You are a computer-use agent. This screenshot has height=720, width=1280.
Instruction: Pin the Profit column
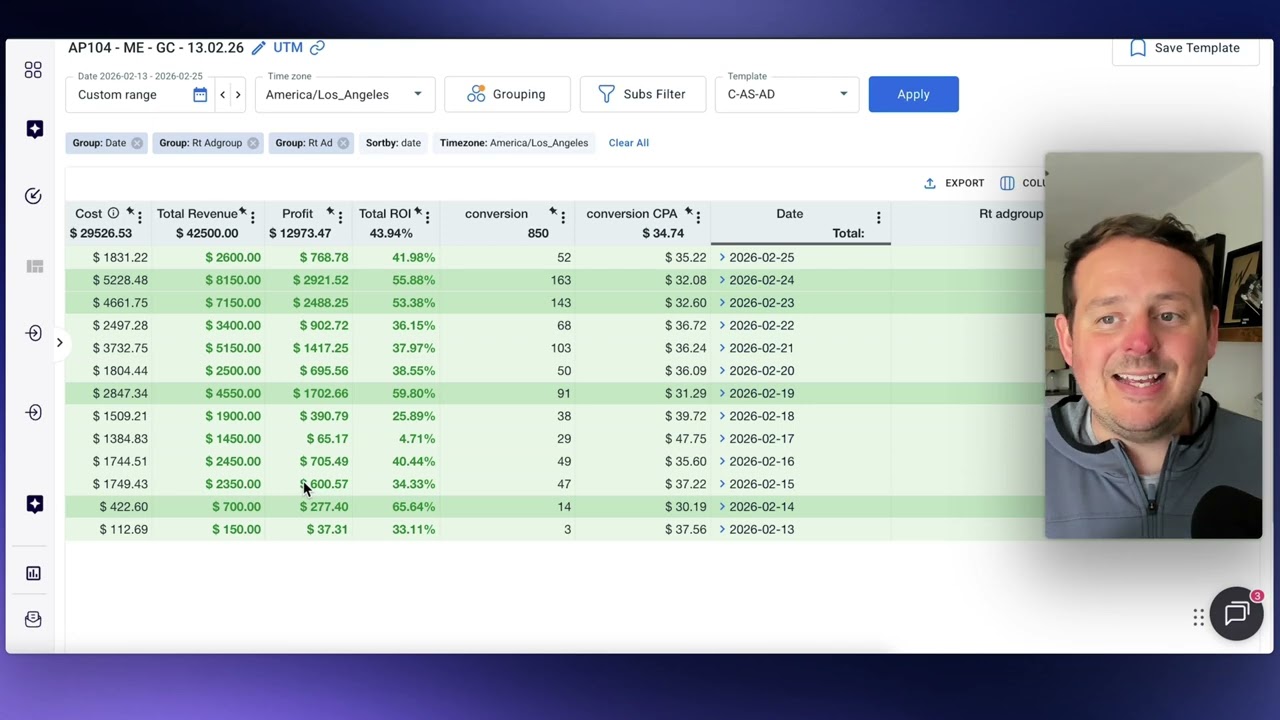click(x=330, y=212)
